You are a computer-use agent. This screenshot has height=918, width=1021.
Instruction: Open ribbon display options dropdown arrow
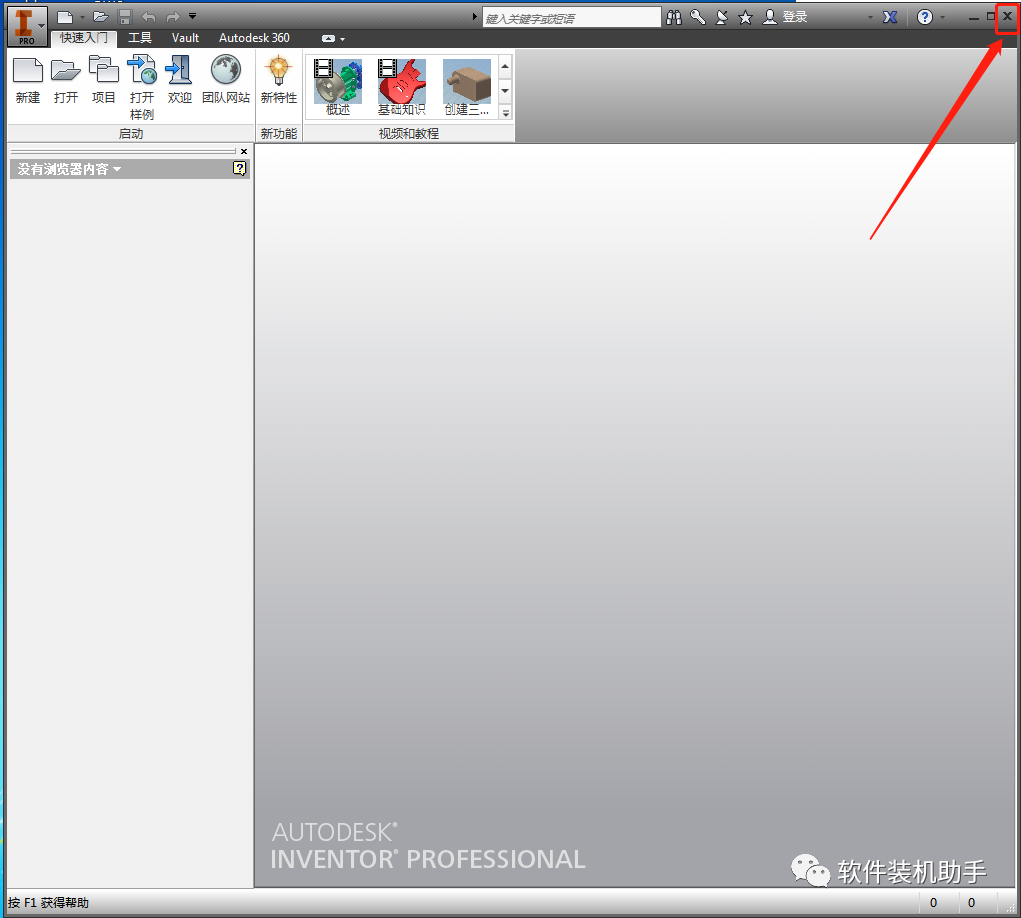(343, 40)
